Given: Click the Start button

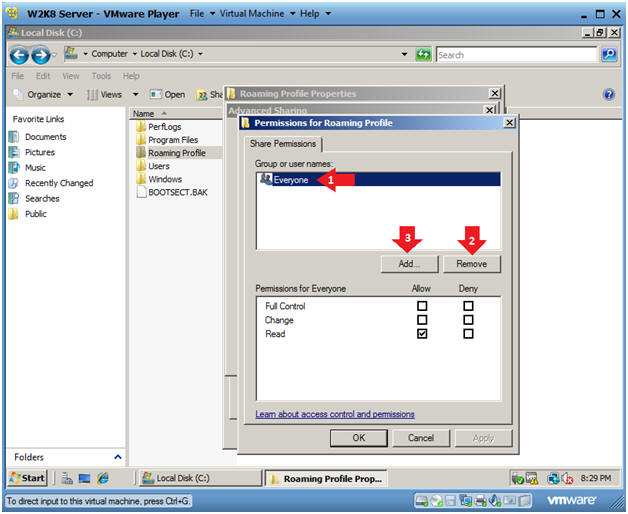Looking at the screenshot, I should (x=28, y=478).
